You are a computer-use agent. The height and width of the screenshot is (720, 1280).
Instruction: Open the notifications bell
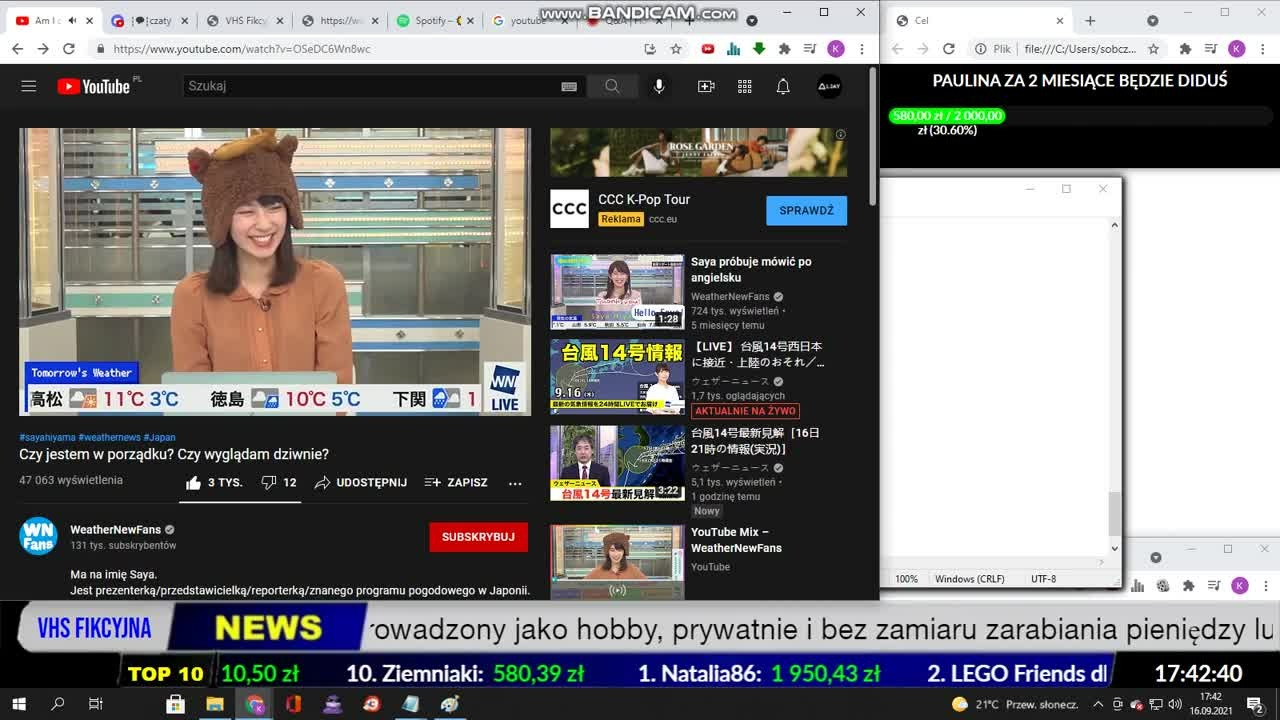tap(783, 86)
